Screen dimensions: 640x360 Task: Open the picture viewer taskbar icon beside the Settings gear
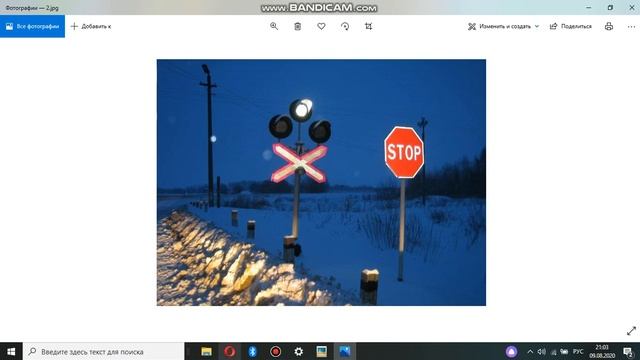click(322, 351)
